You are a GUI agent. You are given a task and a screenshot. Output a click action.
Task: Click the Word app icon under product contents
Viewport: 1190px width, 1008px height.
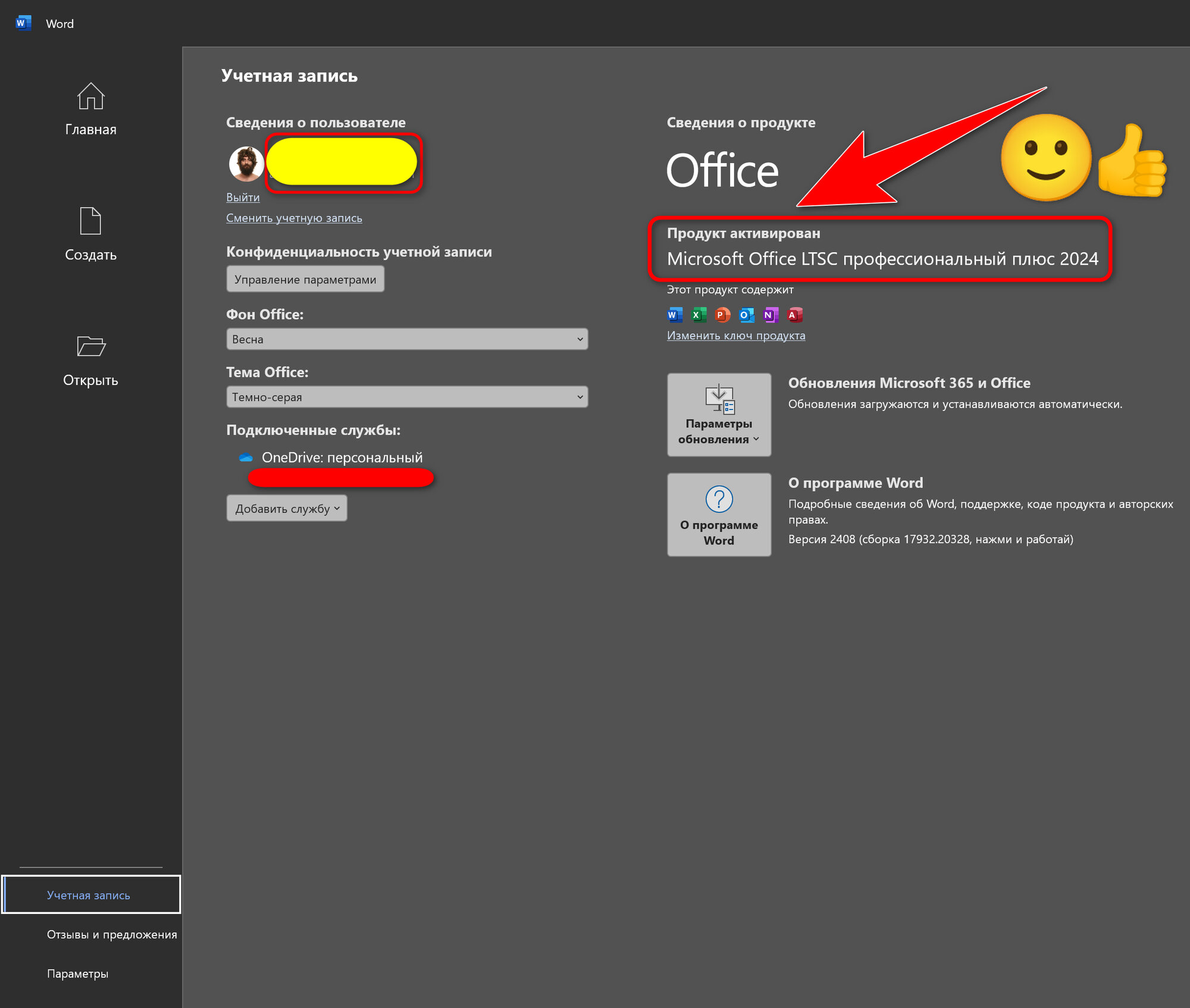(x=675, y=315)
